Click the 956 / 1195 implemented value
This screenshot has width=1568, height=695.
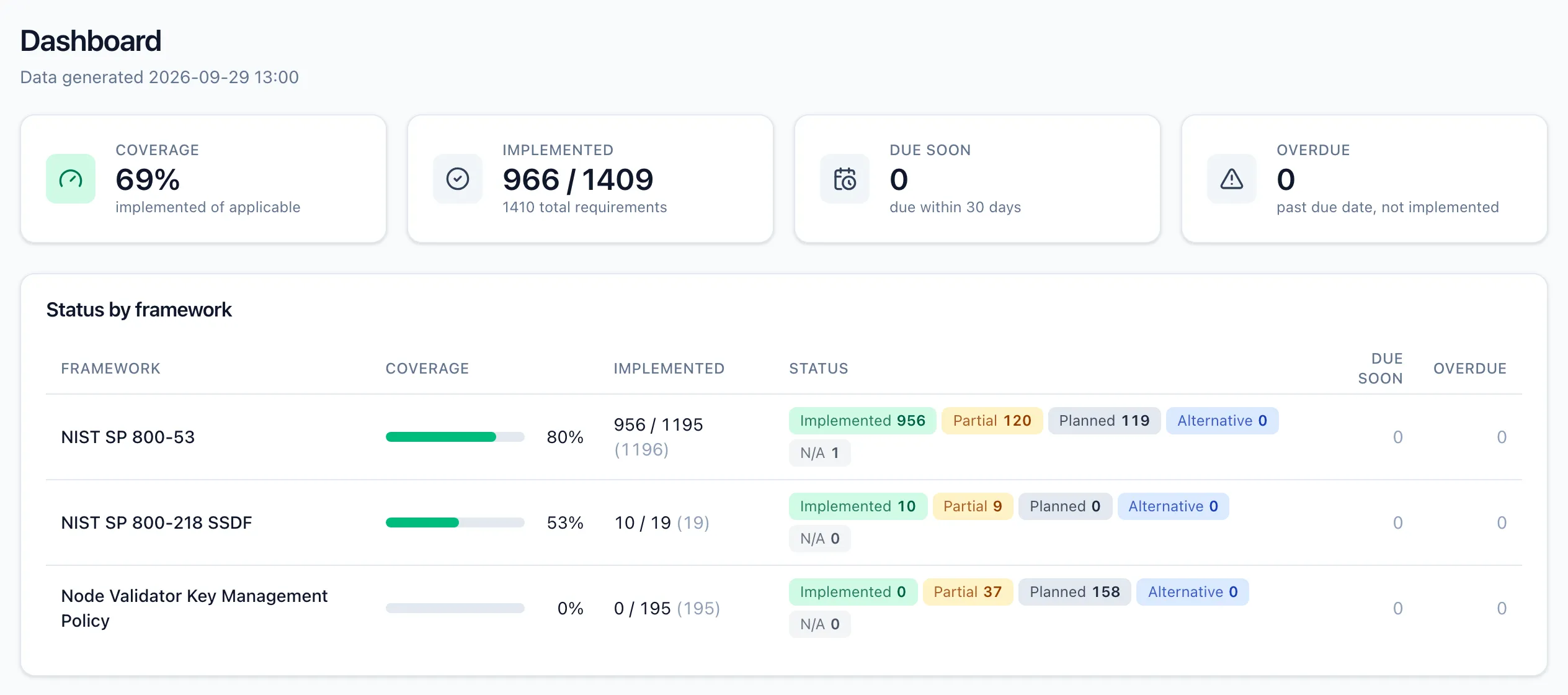[658, 424]
